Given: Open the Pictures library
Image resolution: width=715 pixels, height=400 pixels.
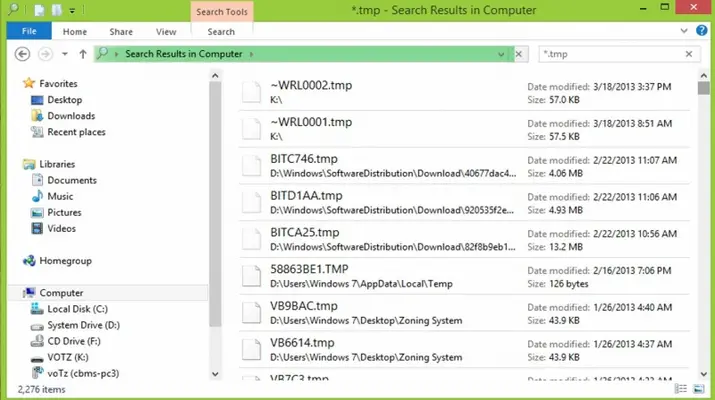Looking at the screenshot, I should (64, 213).
